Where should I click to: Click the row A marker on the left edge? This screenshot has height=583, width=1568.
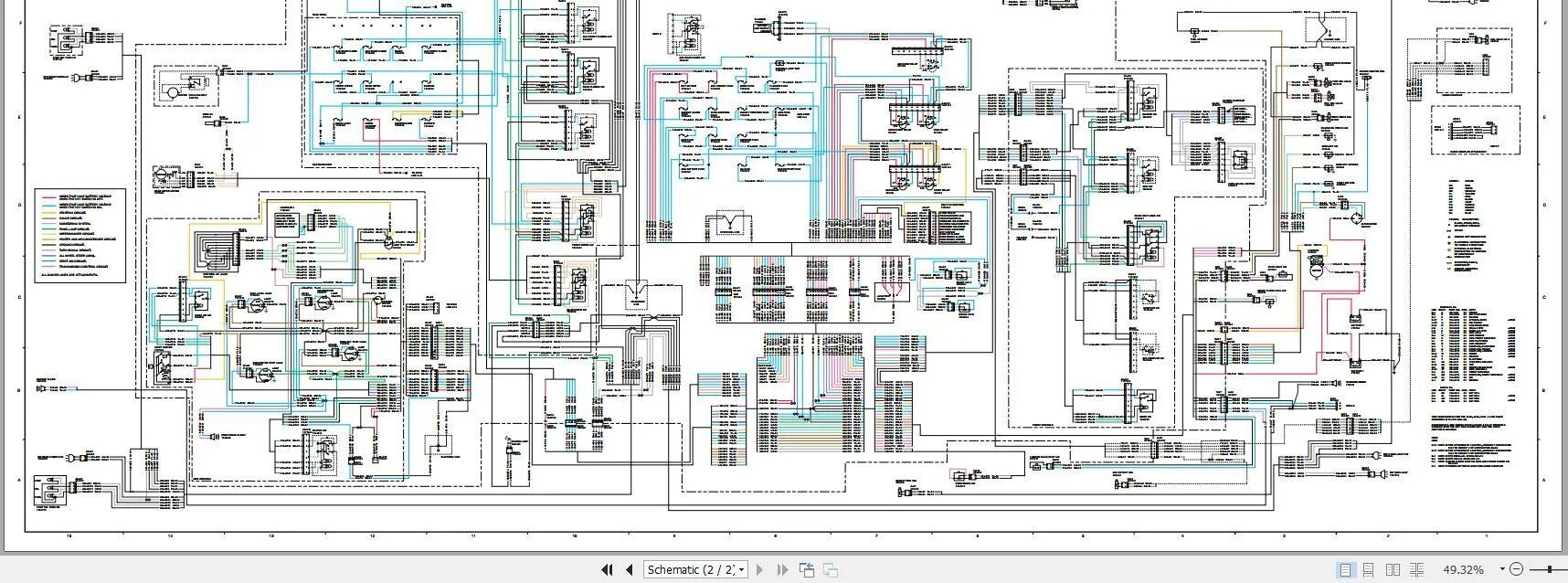(x=21, y=479)
